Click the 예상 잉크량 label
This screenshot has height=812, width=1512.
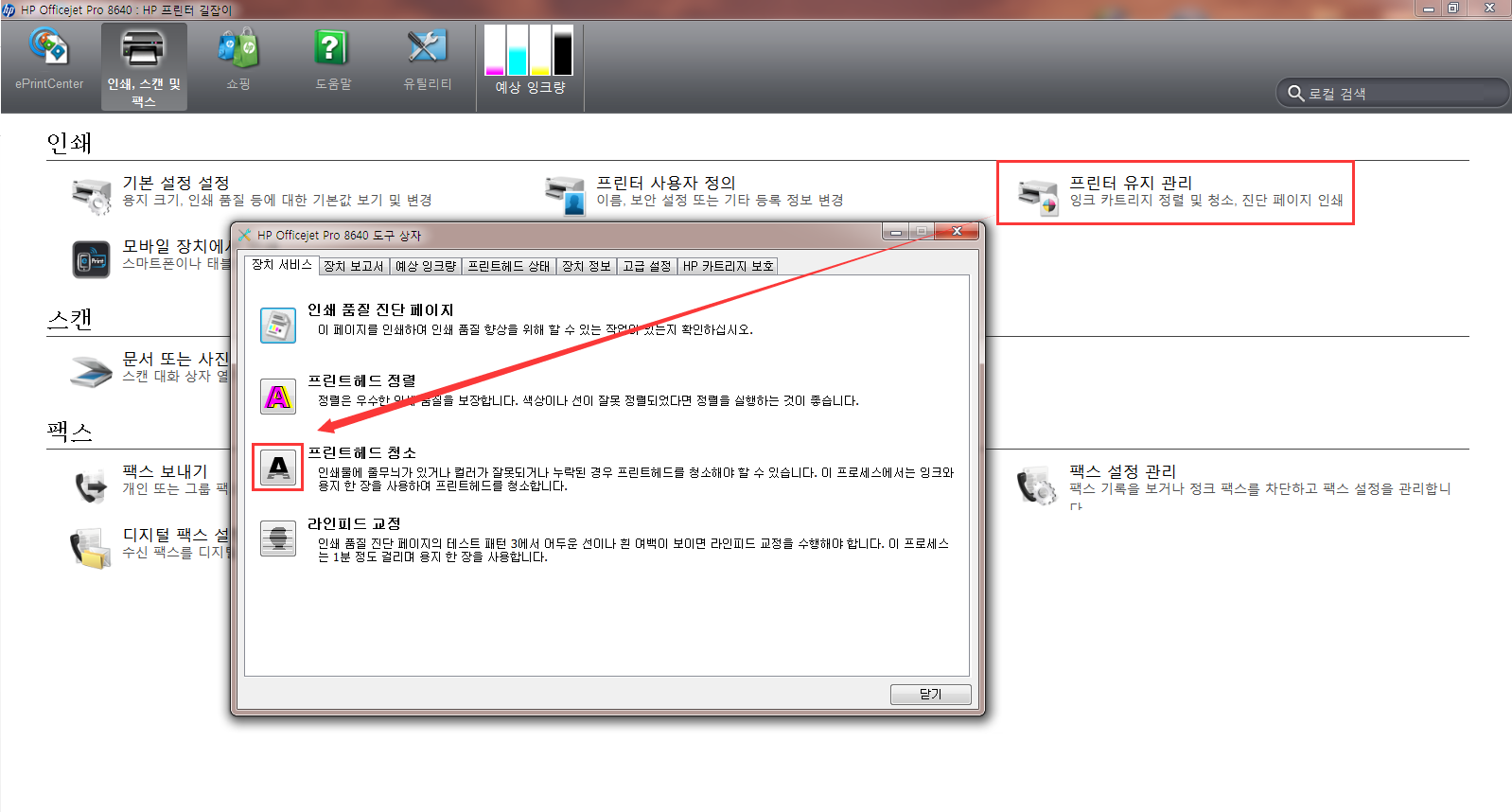point(530,87)
